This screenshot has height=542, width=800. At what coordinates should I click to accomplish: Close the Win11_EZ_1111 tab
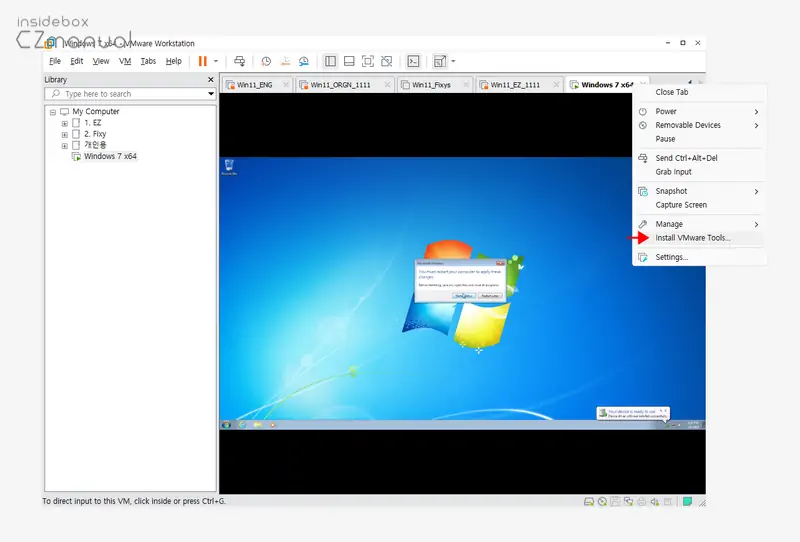[556, 85]
